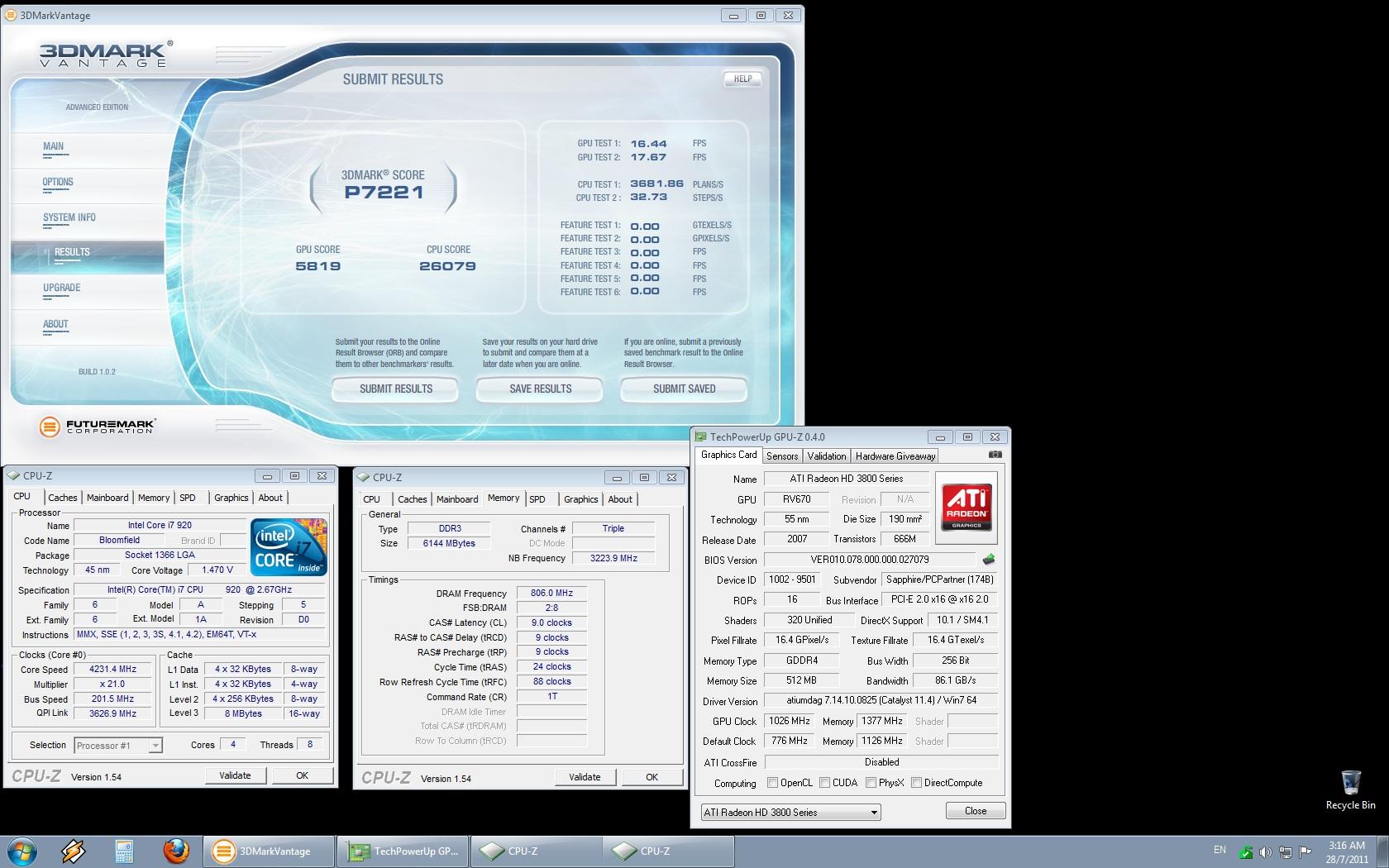Click the Futuremark Corporation logo
1389x868 pixels.
98,427
